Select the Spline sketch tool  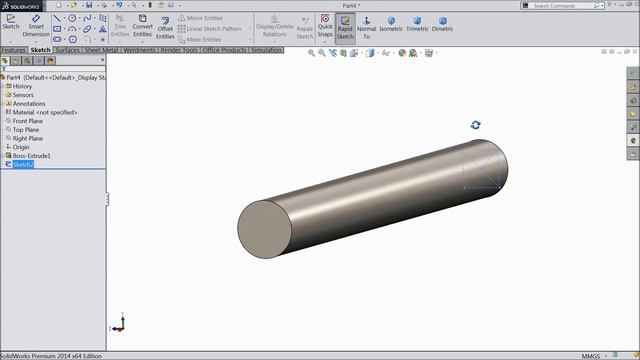point(87,18)
